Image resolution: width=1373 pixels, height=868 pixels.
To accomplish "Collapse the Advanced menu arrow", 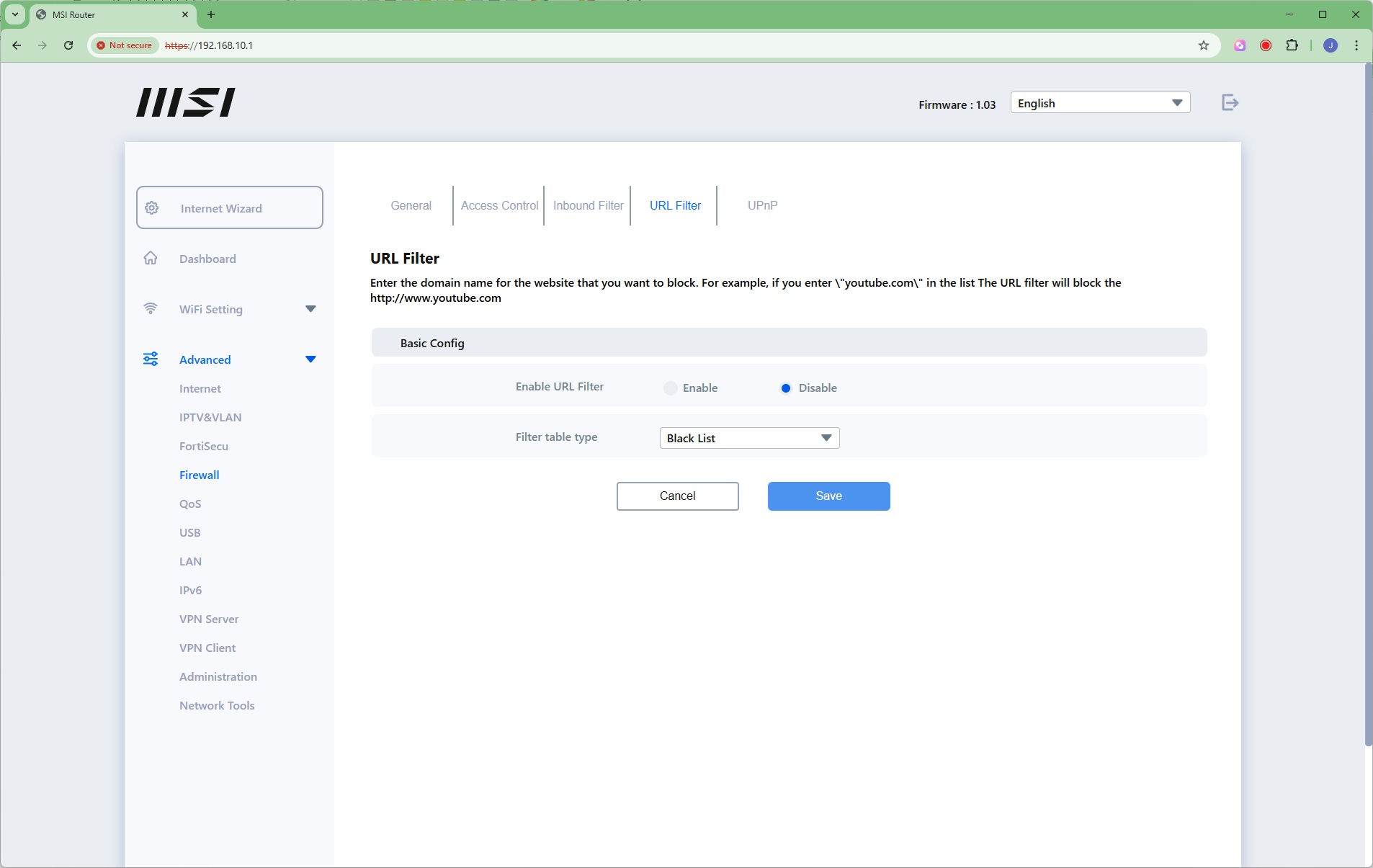I will coord(310,359).
